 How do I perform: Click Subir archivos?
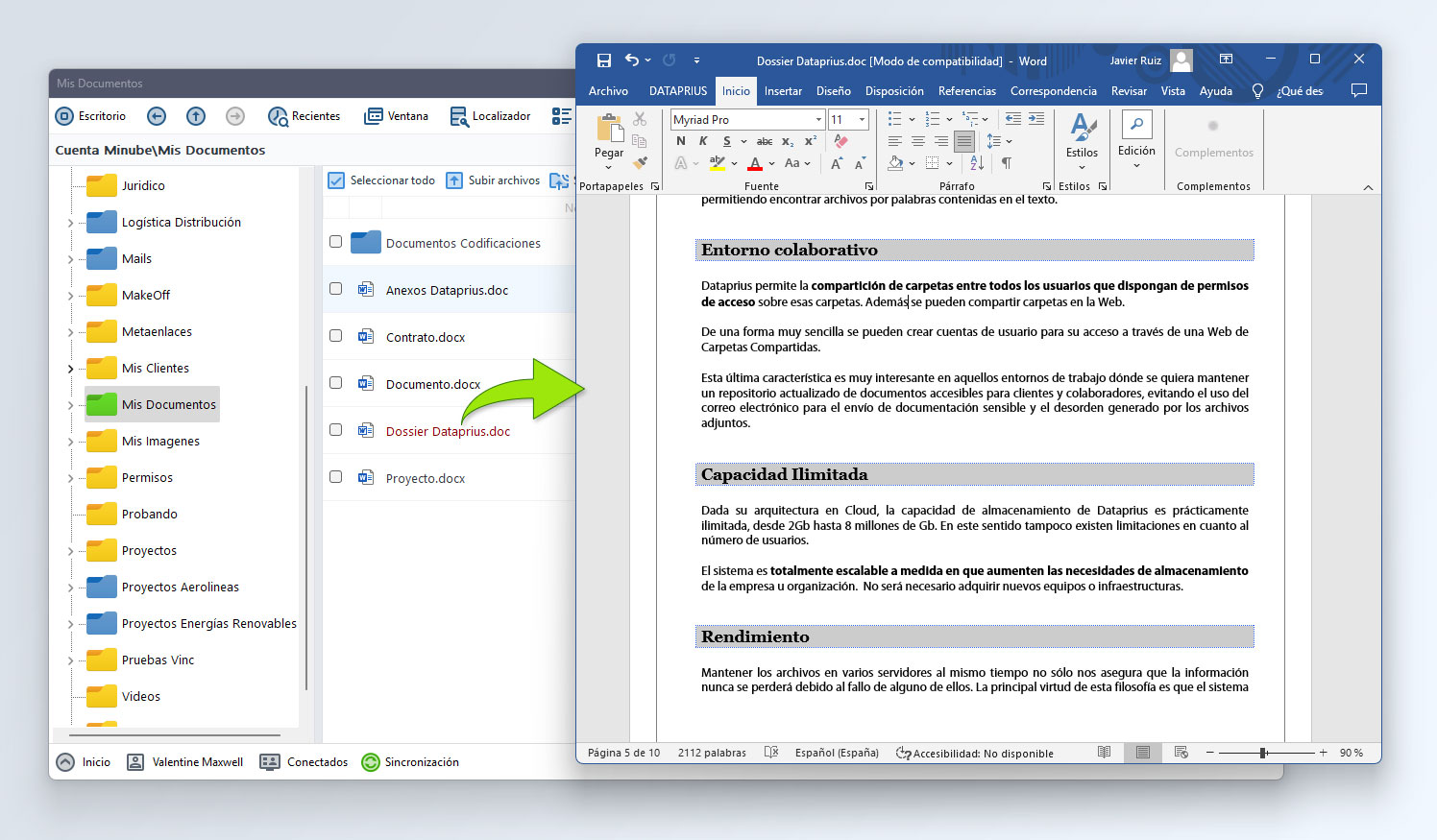494,180
